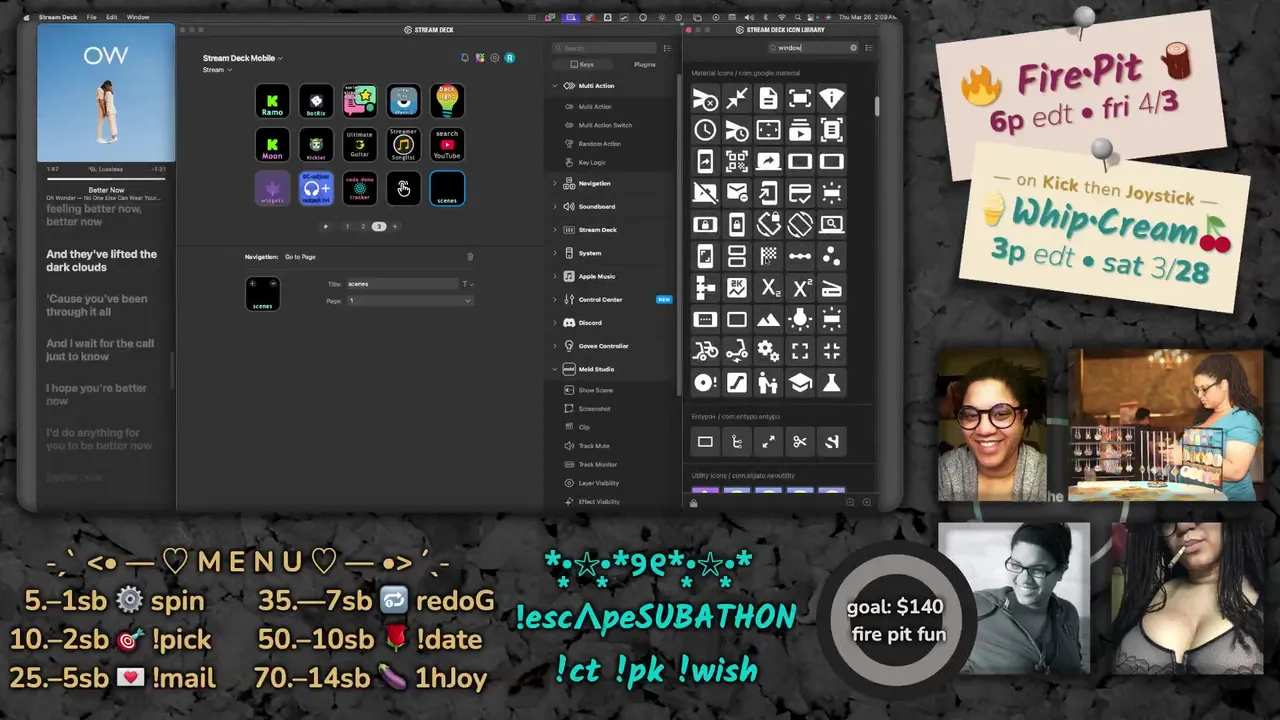Open the Stream profile dropdown
This screenshot has height=720, width=1280.
(x=217, y=70)
